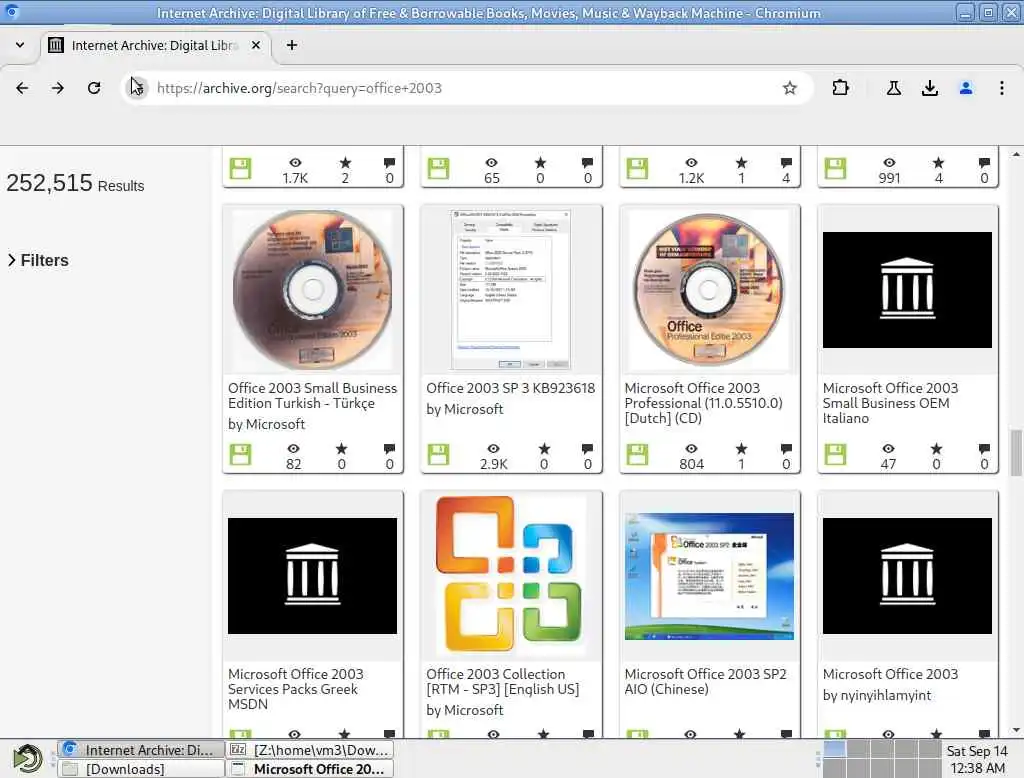The height and width of the screenshot is (778, 1024).
Task: Click the page vertical scrollbar thumb
Action: coord(1016,453)
